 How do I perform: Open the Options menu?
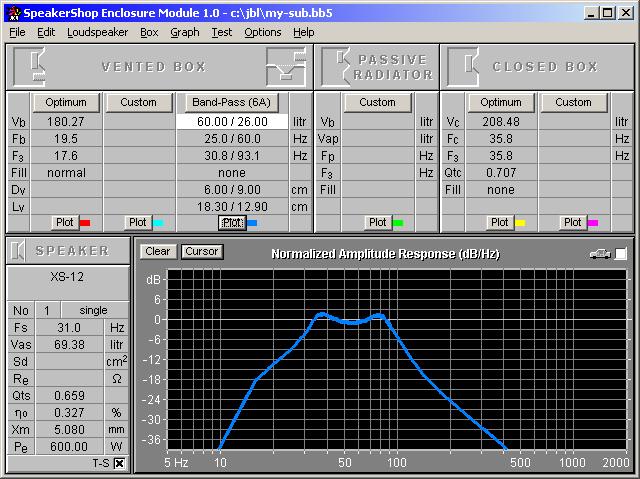point(262,32)
